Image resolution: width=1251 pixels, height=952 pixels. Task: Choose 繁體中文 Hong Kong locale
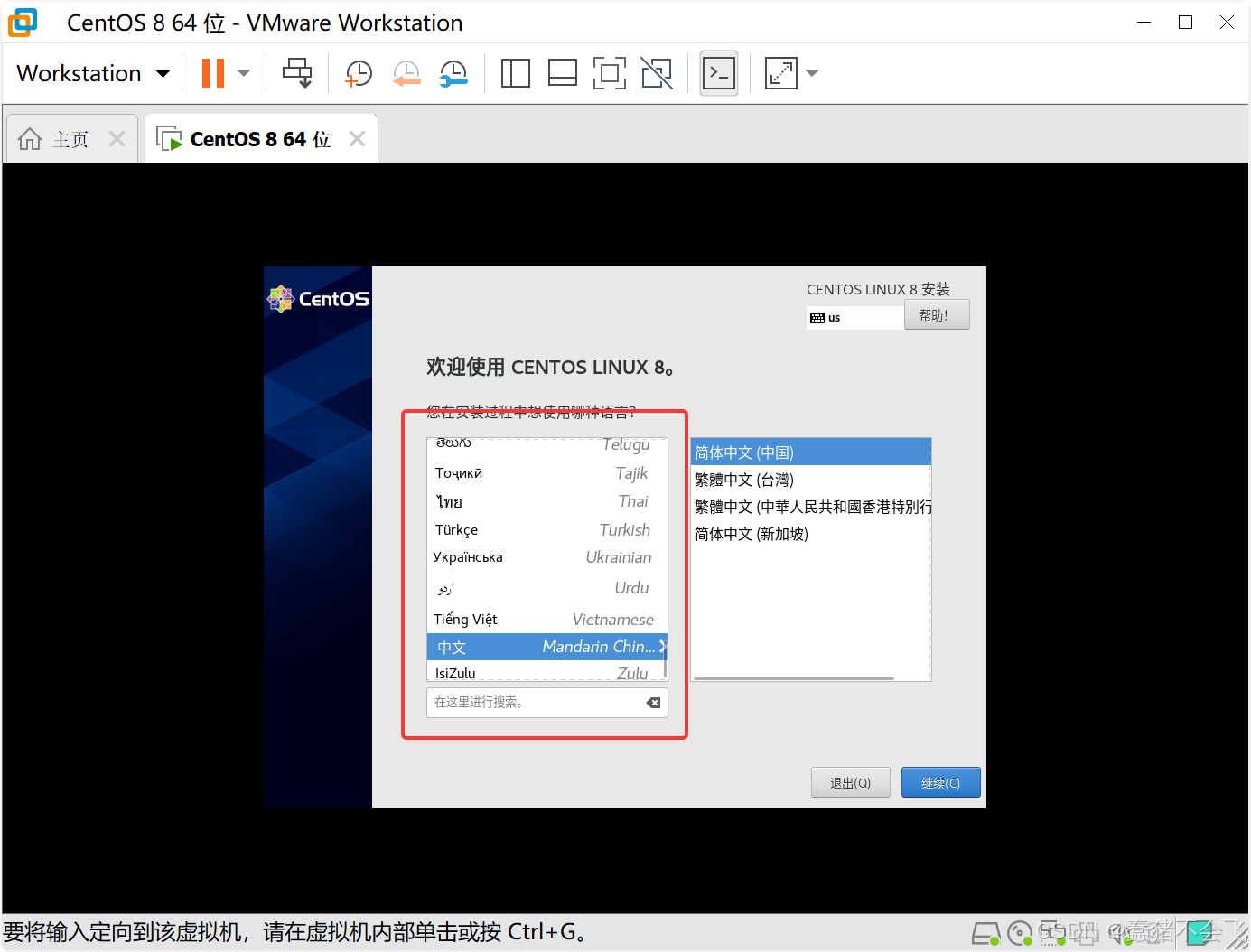coord(810,507)
